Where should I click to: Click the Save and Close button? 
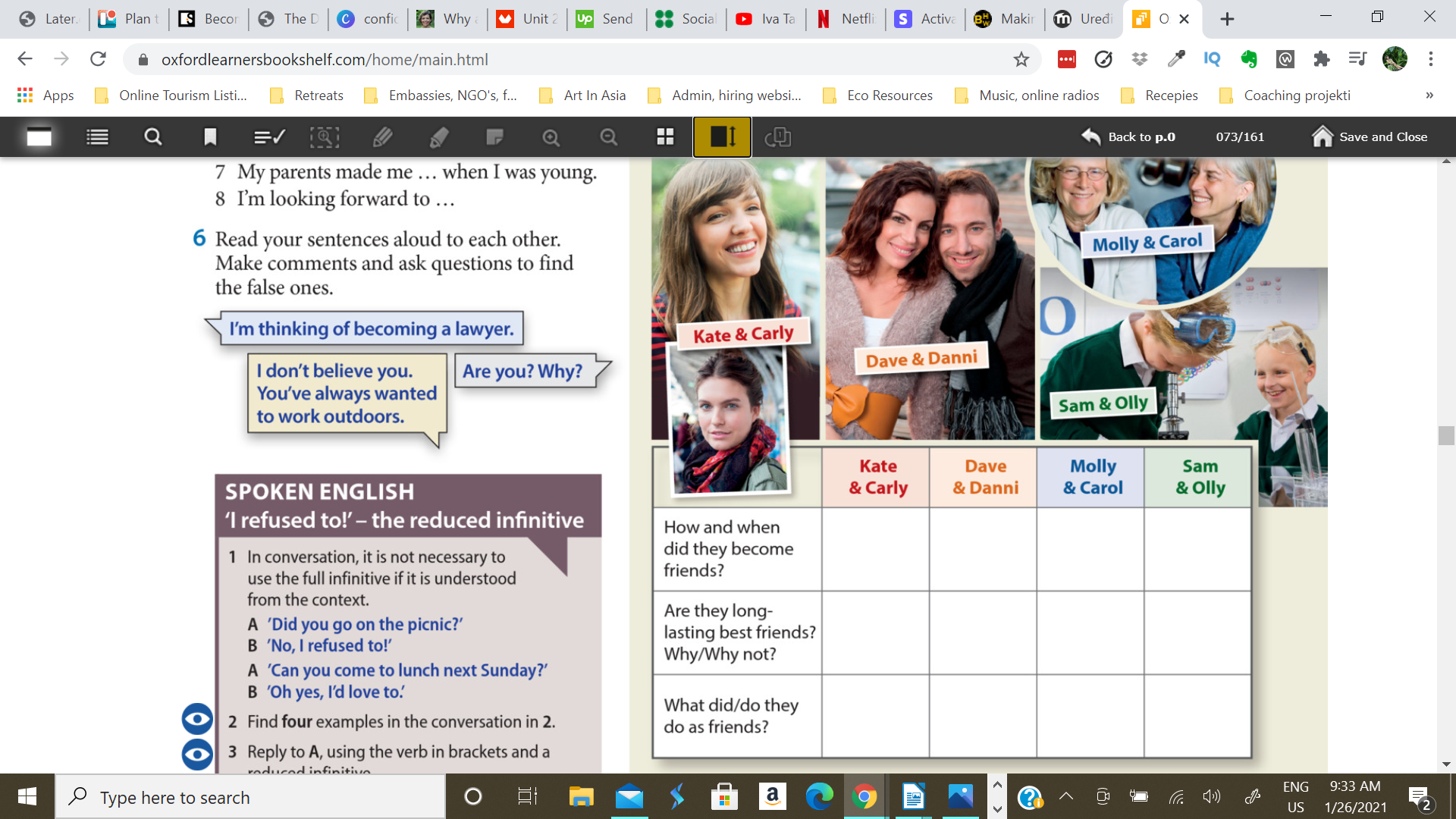click(x=1370, y=136)
